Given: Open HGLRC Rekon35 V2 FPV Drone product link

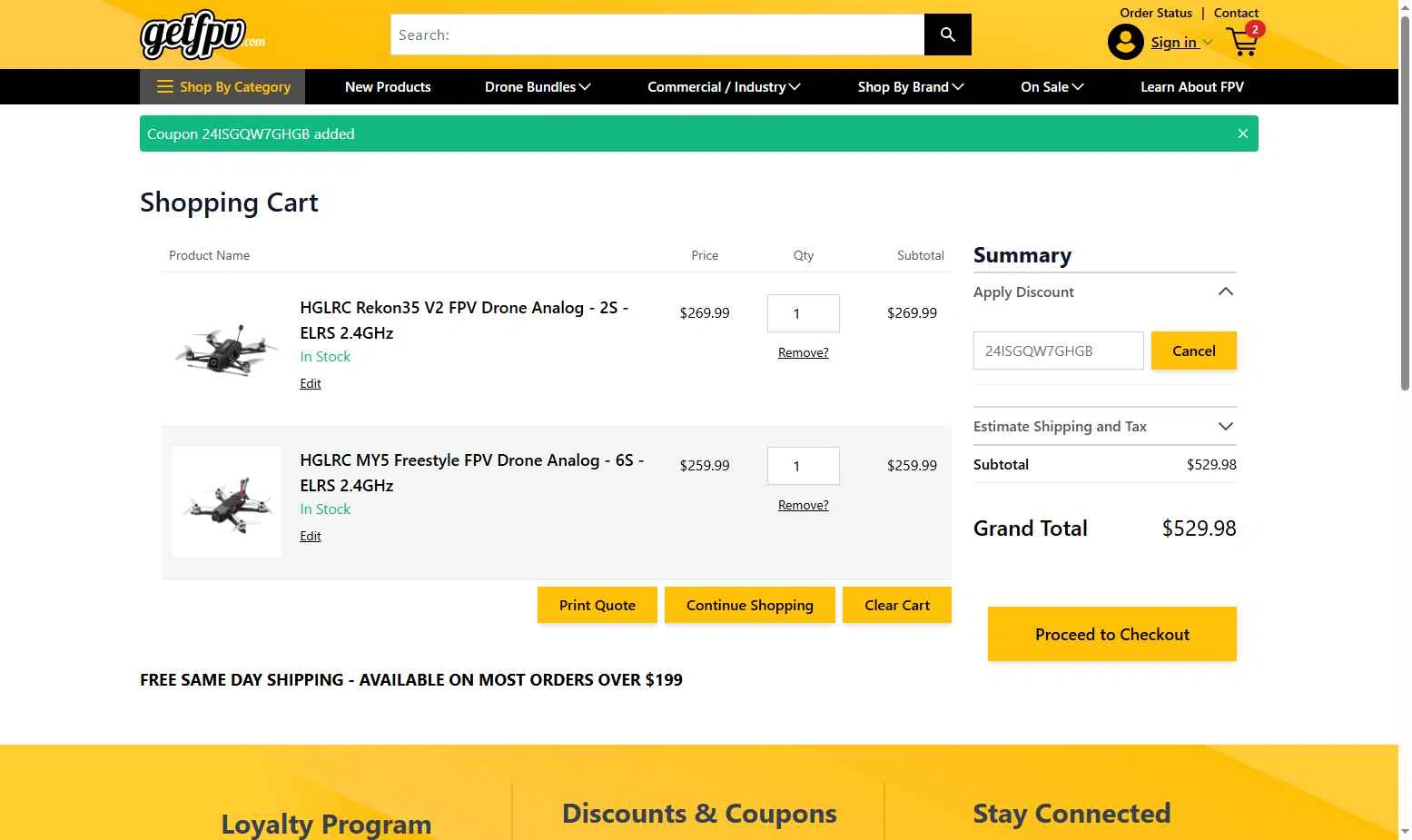Looking at the screenshot, I should [464, 320].
